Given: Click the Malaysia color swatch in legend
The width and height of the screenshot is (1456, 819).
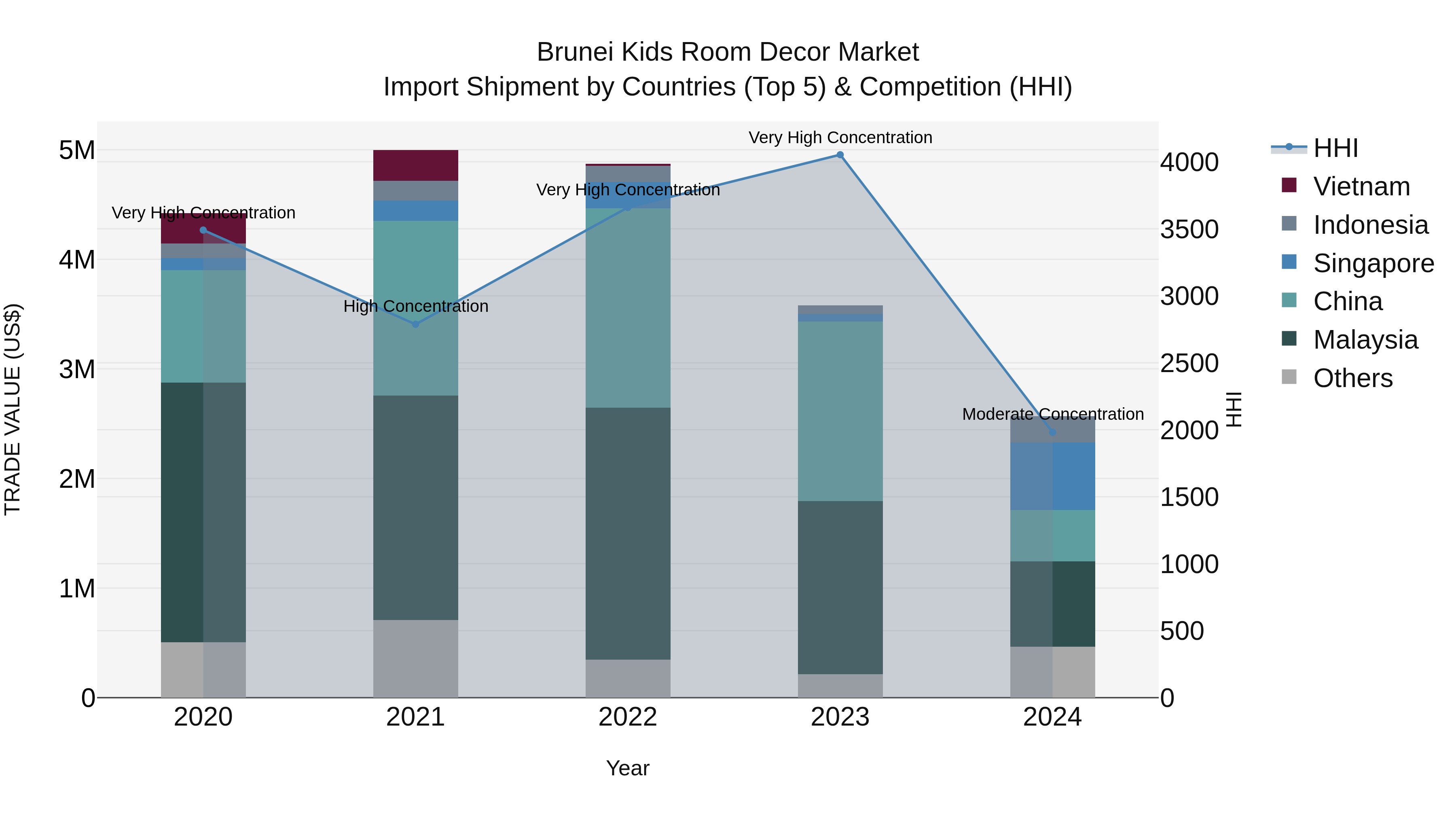Looking at the screenshot, I should [x=1289, y=339].
